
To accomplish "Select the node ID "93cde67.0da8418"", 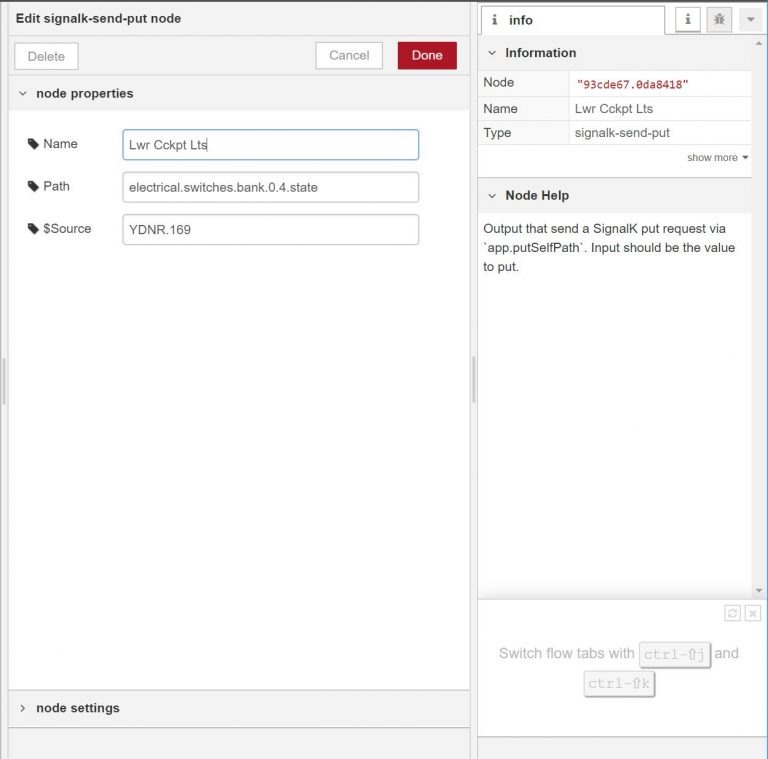I will pyautogui.click(x=632, y=84).
